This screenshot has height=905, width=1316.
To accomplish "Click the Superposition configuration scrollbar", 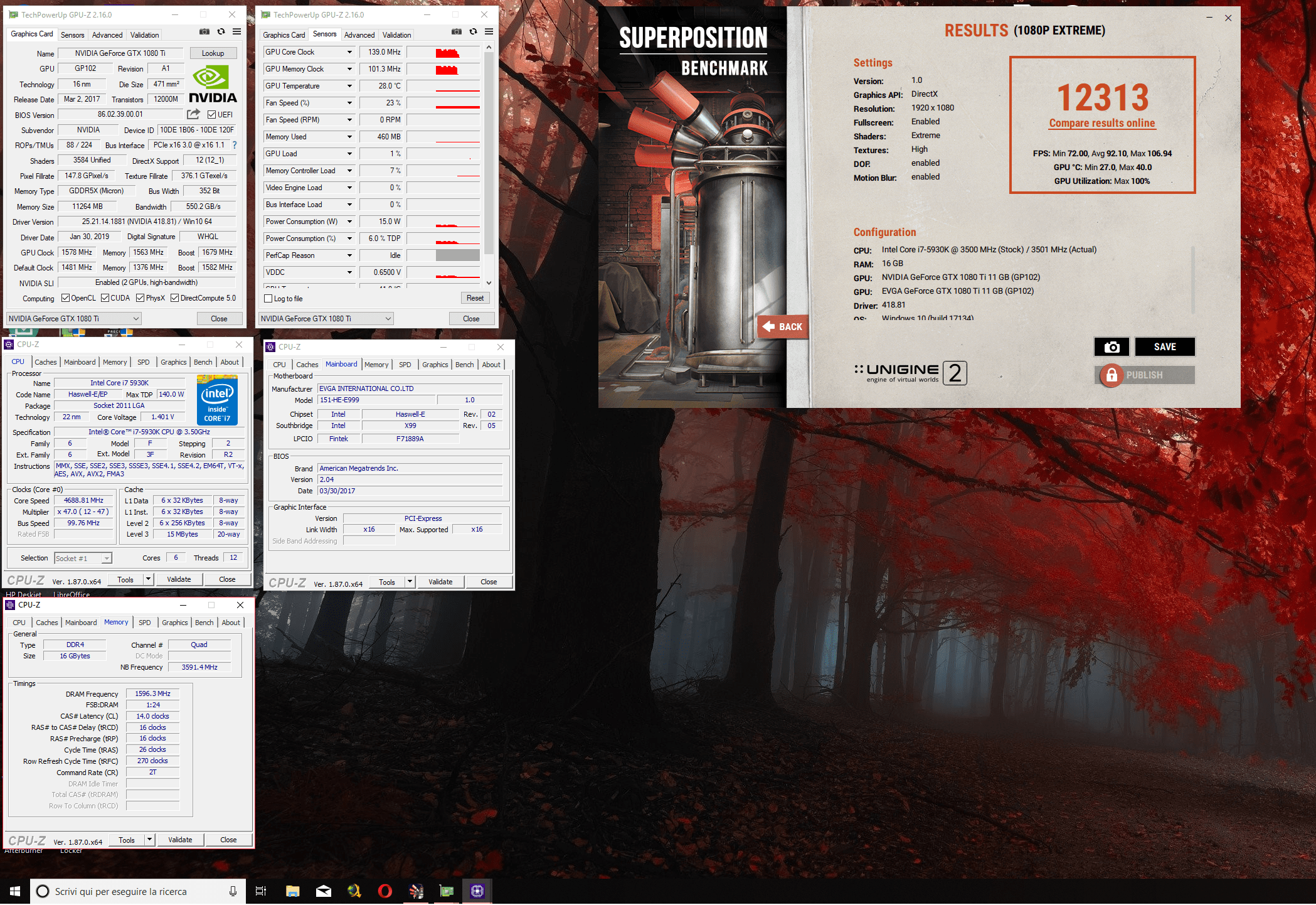I will (1192, 279).
